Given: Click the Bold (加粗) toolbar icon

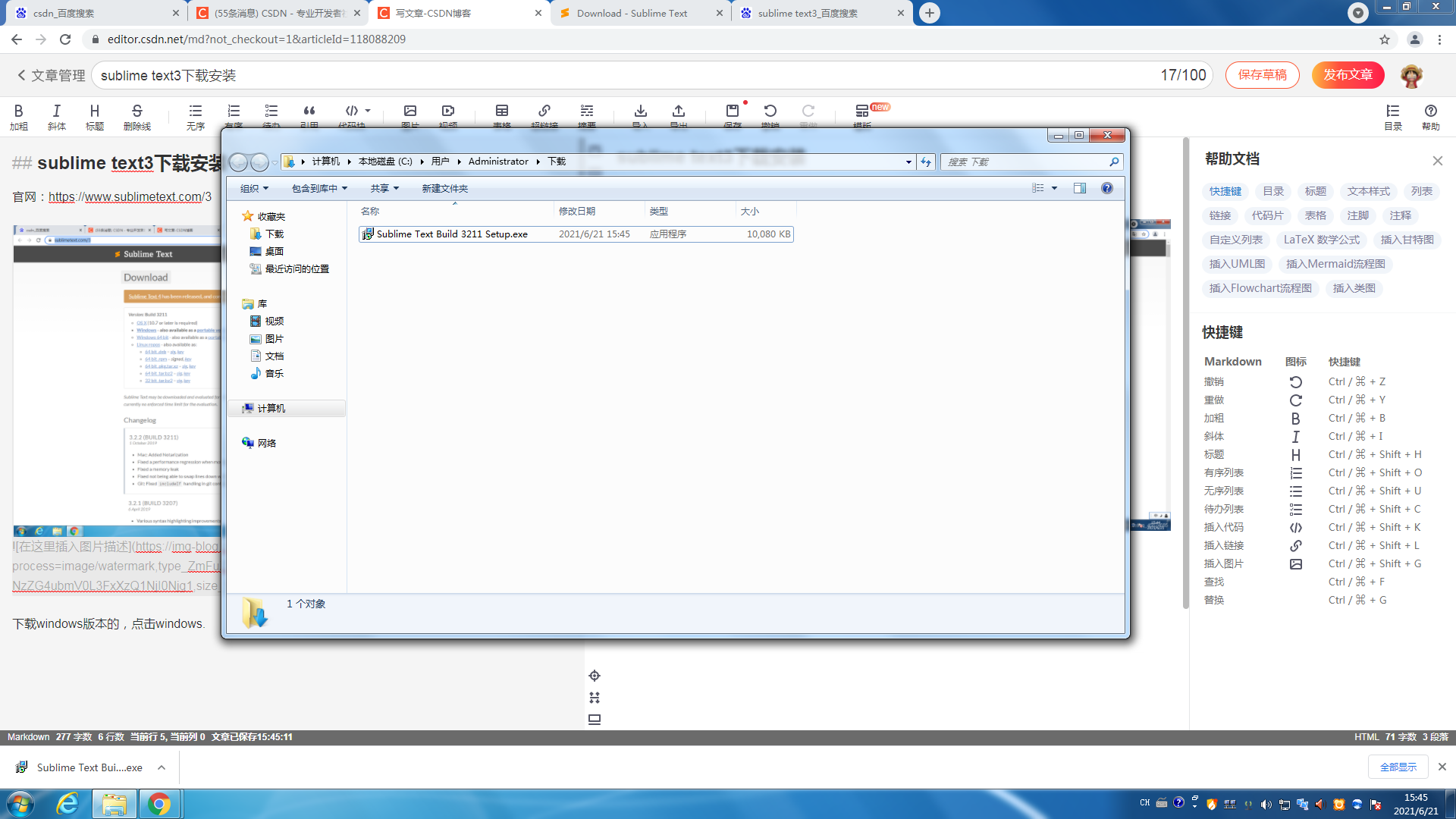Looking at the screenshot, I should tap(19, 112).
